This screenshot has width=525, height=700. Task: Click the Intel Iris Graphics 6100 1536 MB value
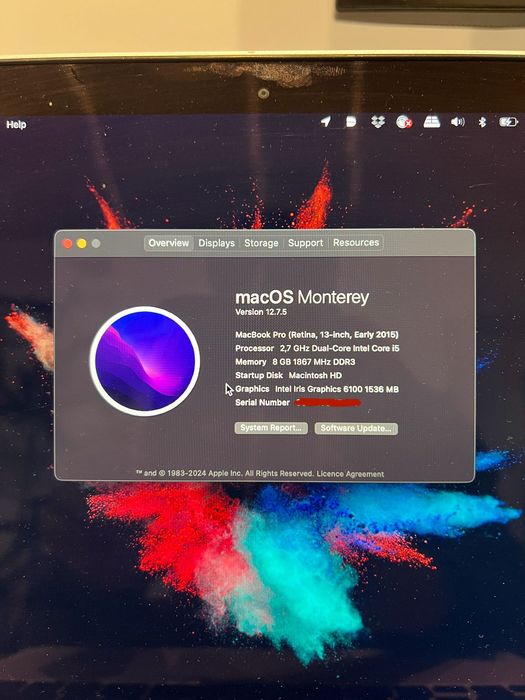pyautogui.click(x=337, y=389)
